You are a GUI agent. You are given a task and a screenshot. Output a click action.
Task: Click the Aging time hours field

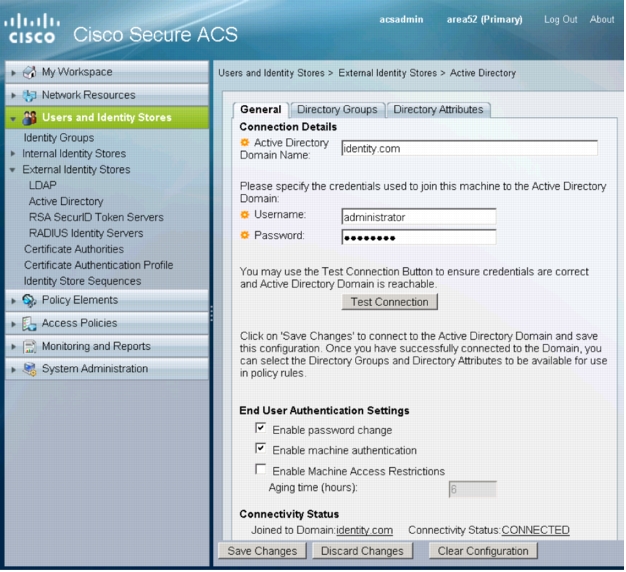coord(473,489)
